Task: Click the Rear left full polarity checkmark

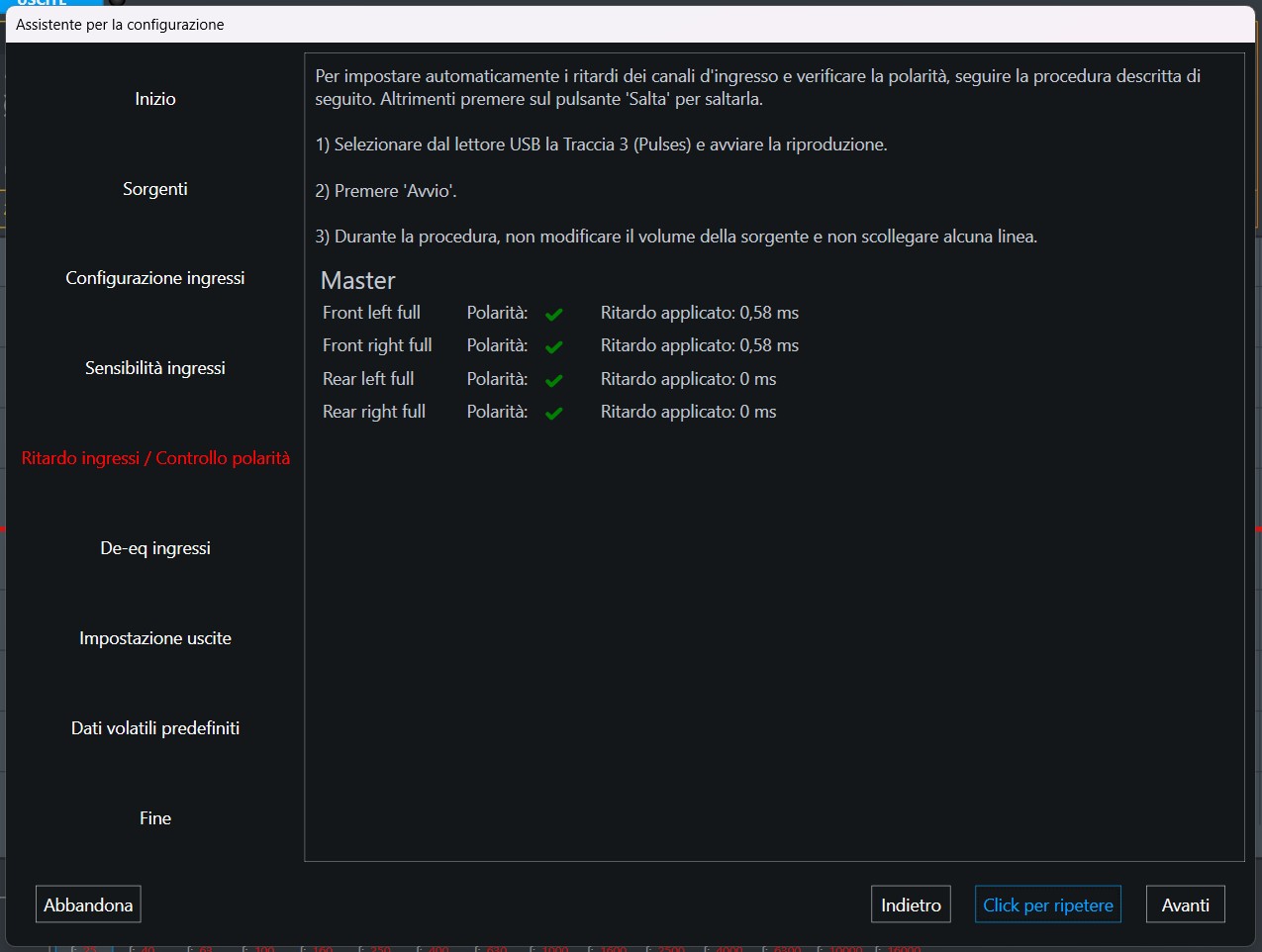Action: tap(554, 380)
